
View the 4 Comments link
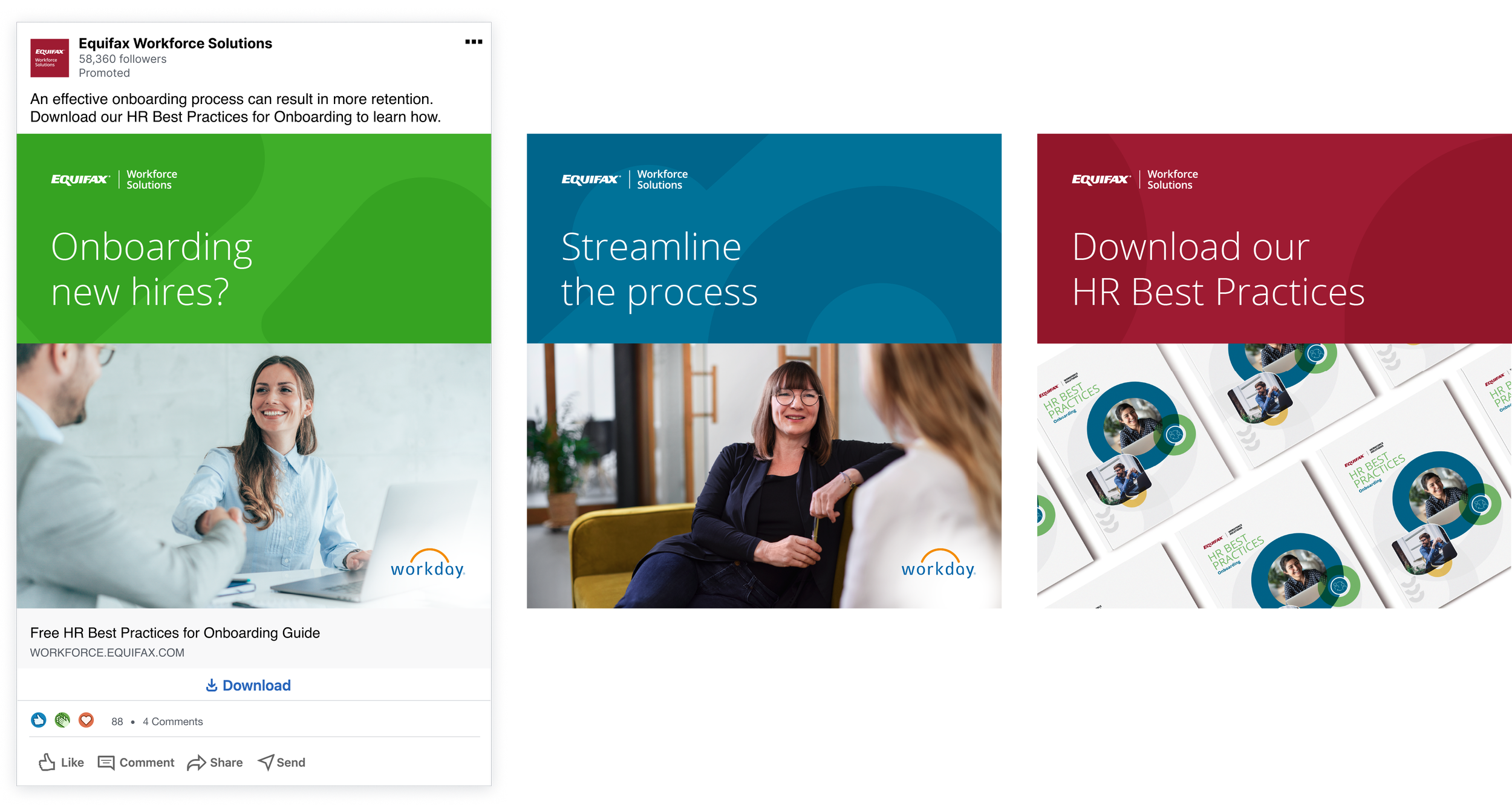pos(172,722)
